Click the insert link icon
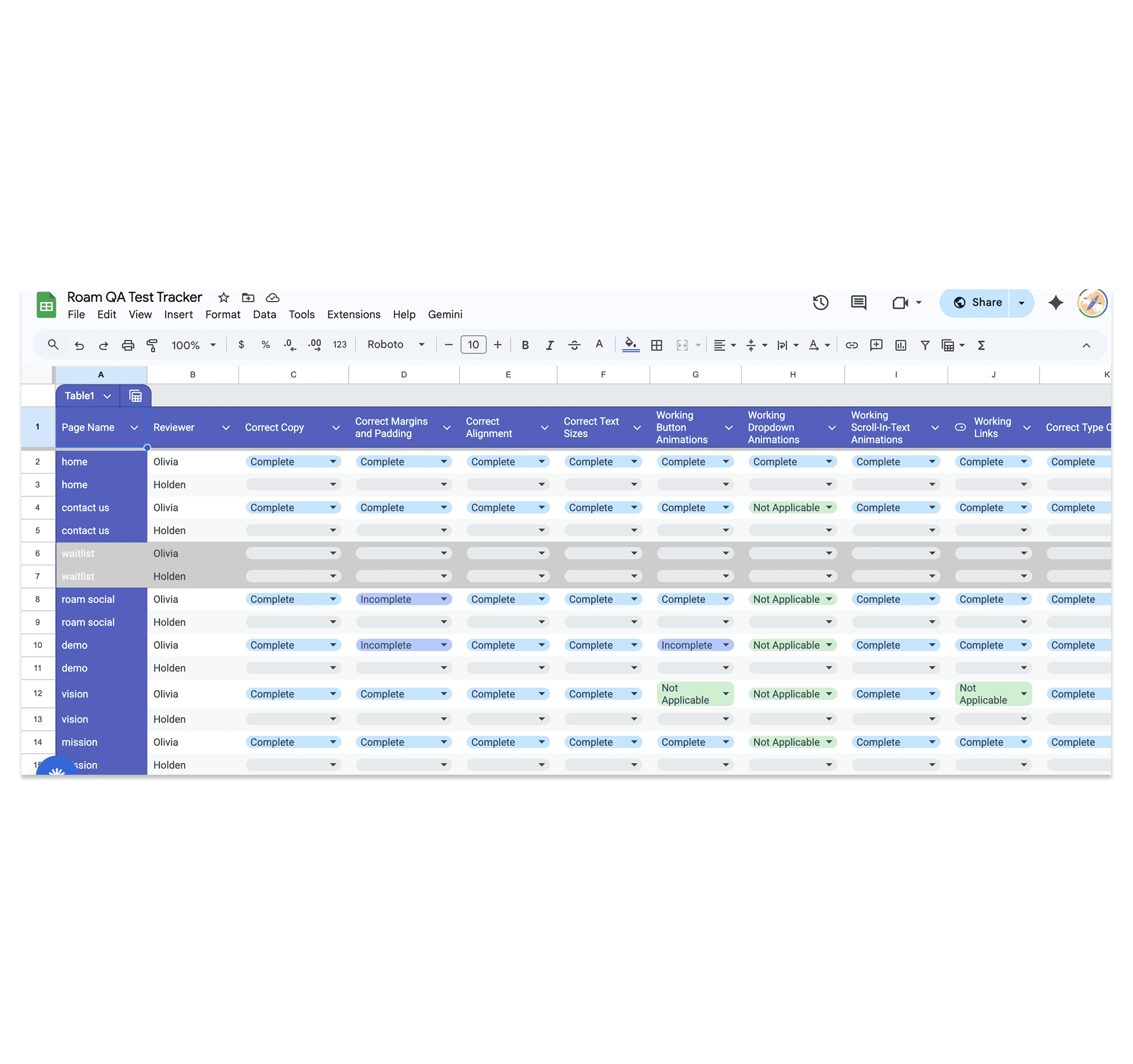The height and width of the screenshot is (1064, 1133). point(852,345)
